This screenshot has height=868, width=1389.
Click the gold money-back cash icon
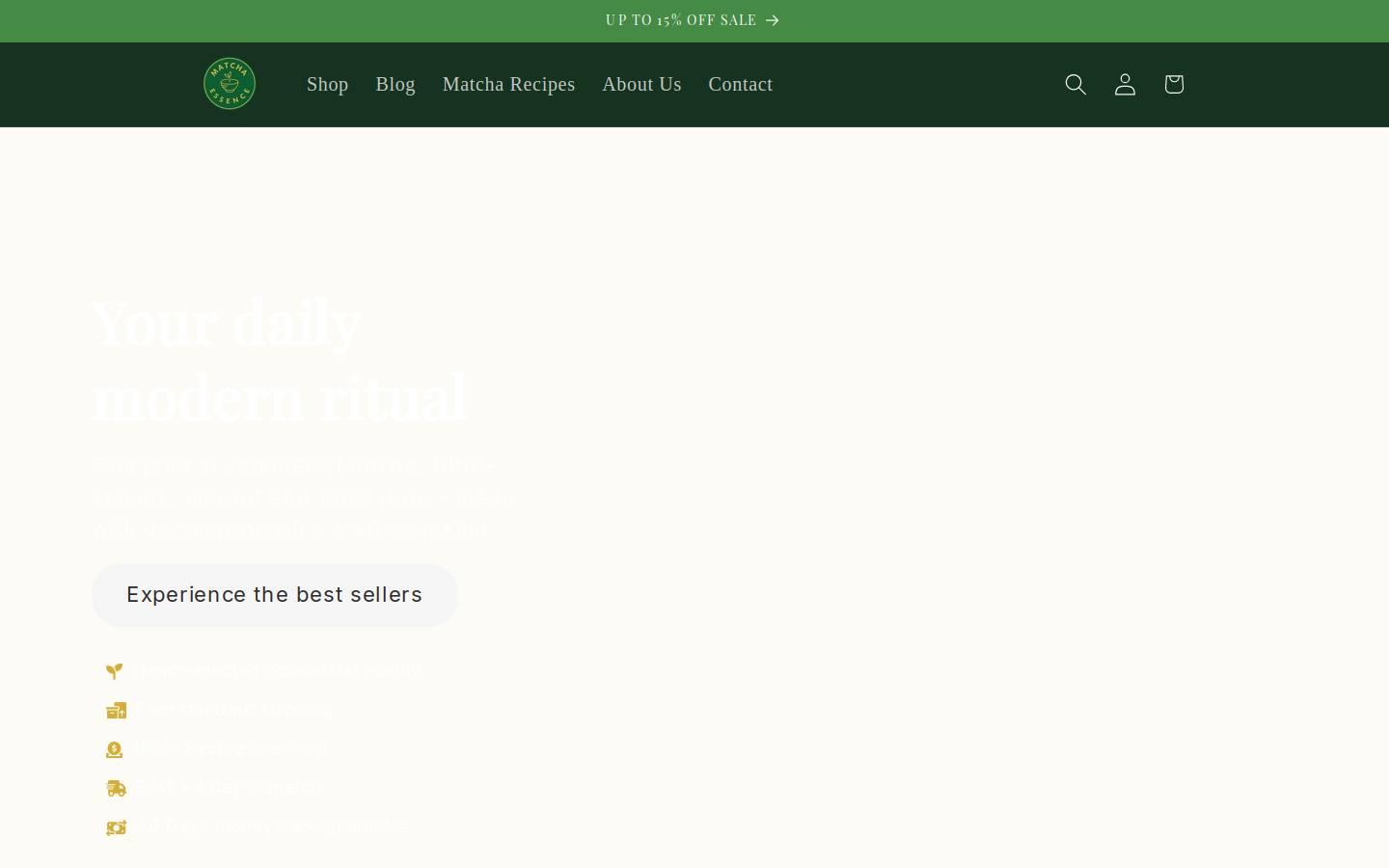pos(116,827)
